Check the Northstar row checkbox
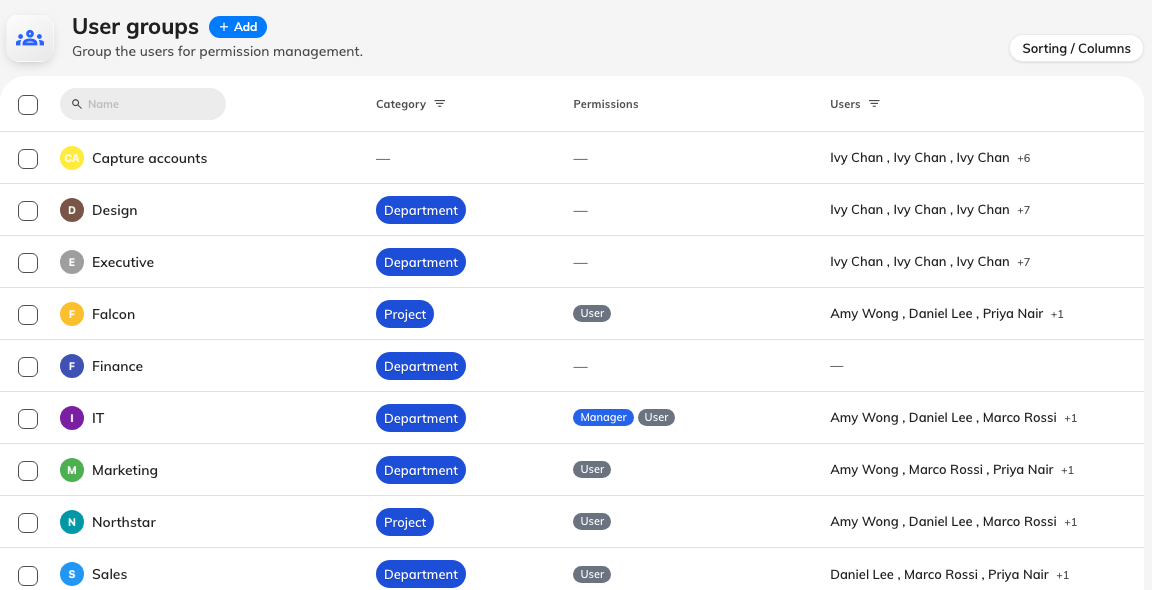This screenshot has height=590, width=1152. pos(28,522)
